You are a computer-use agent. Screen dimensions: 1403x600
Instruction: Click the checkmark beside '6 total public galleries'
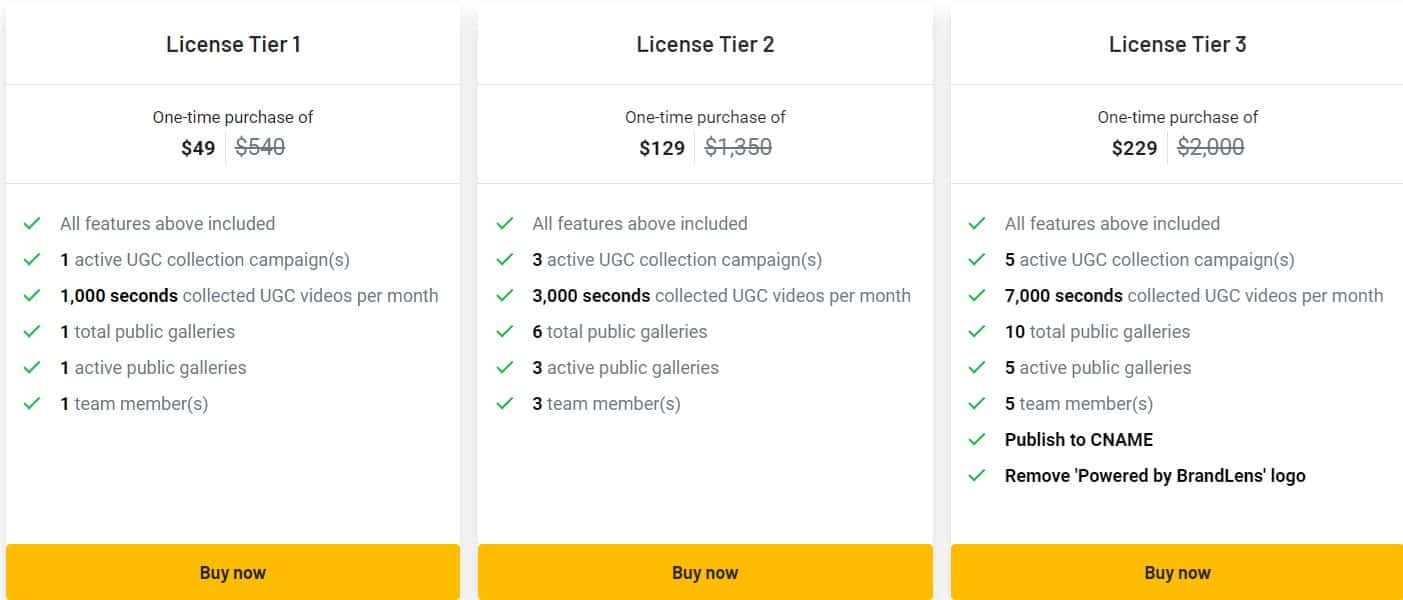tap(508, 332)
